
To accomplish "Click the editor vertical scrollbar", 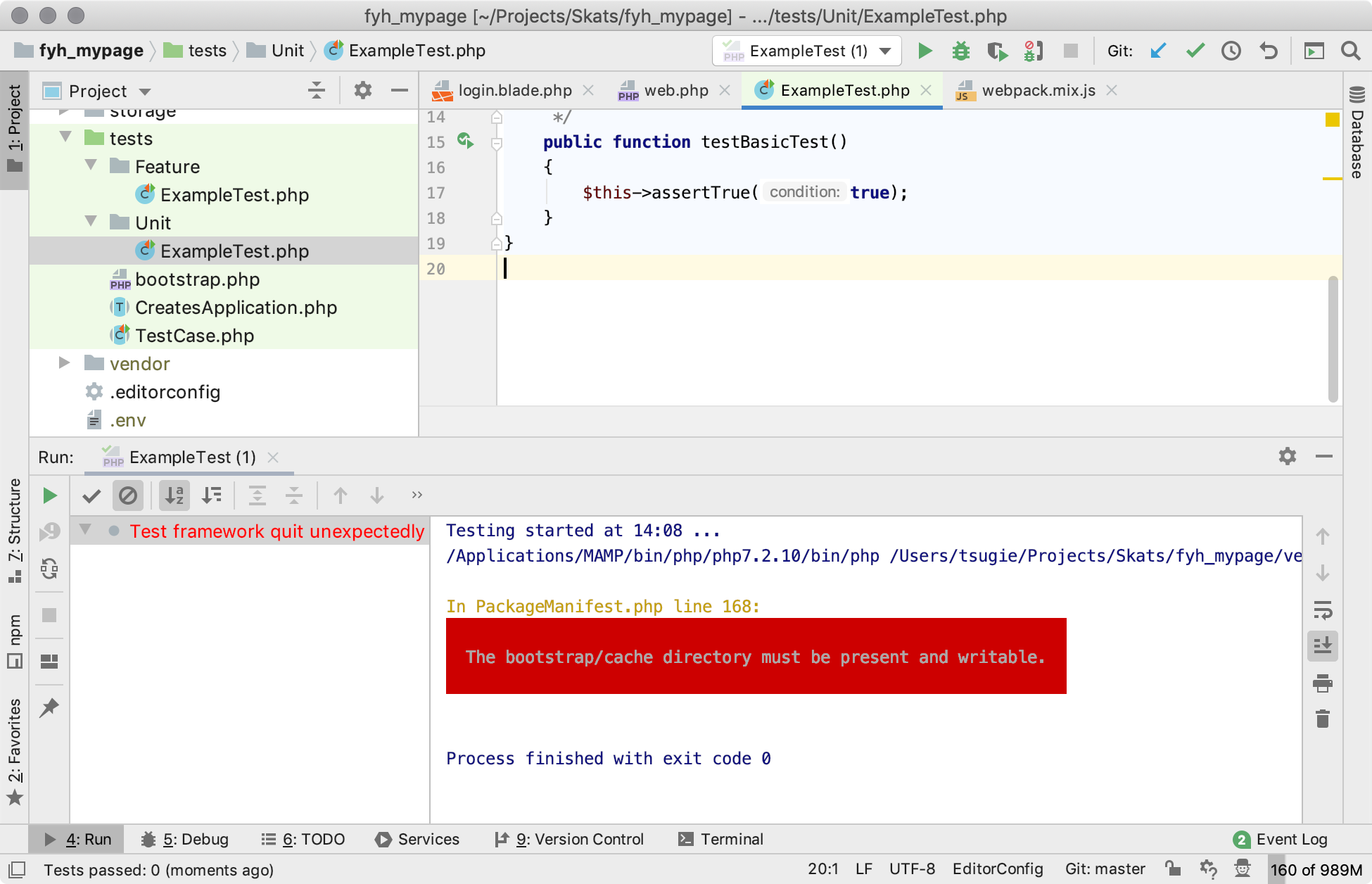I will click(1333, 339).
